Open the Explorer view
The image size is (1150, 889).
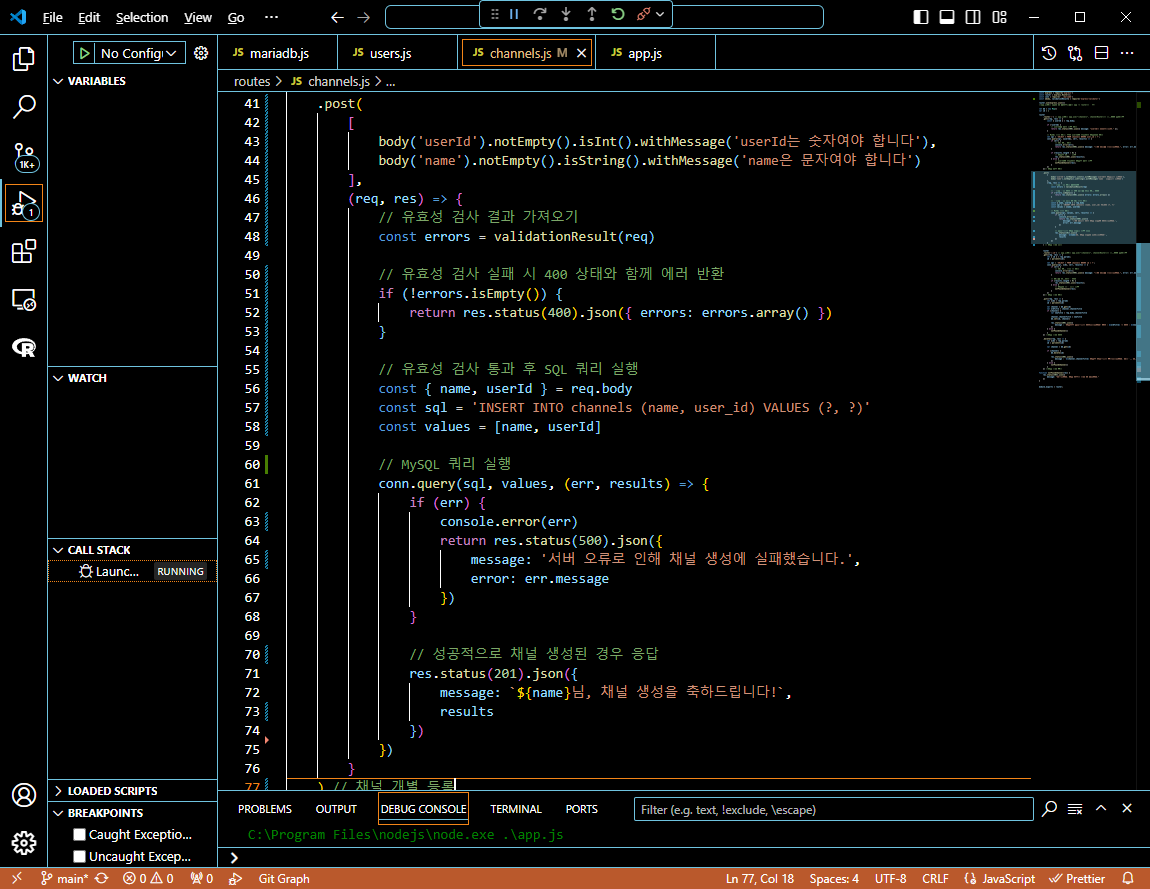pyautogui.click(x=23, y=59)
